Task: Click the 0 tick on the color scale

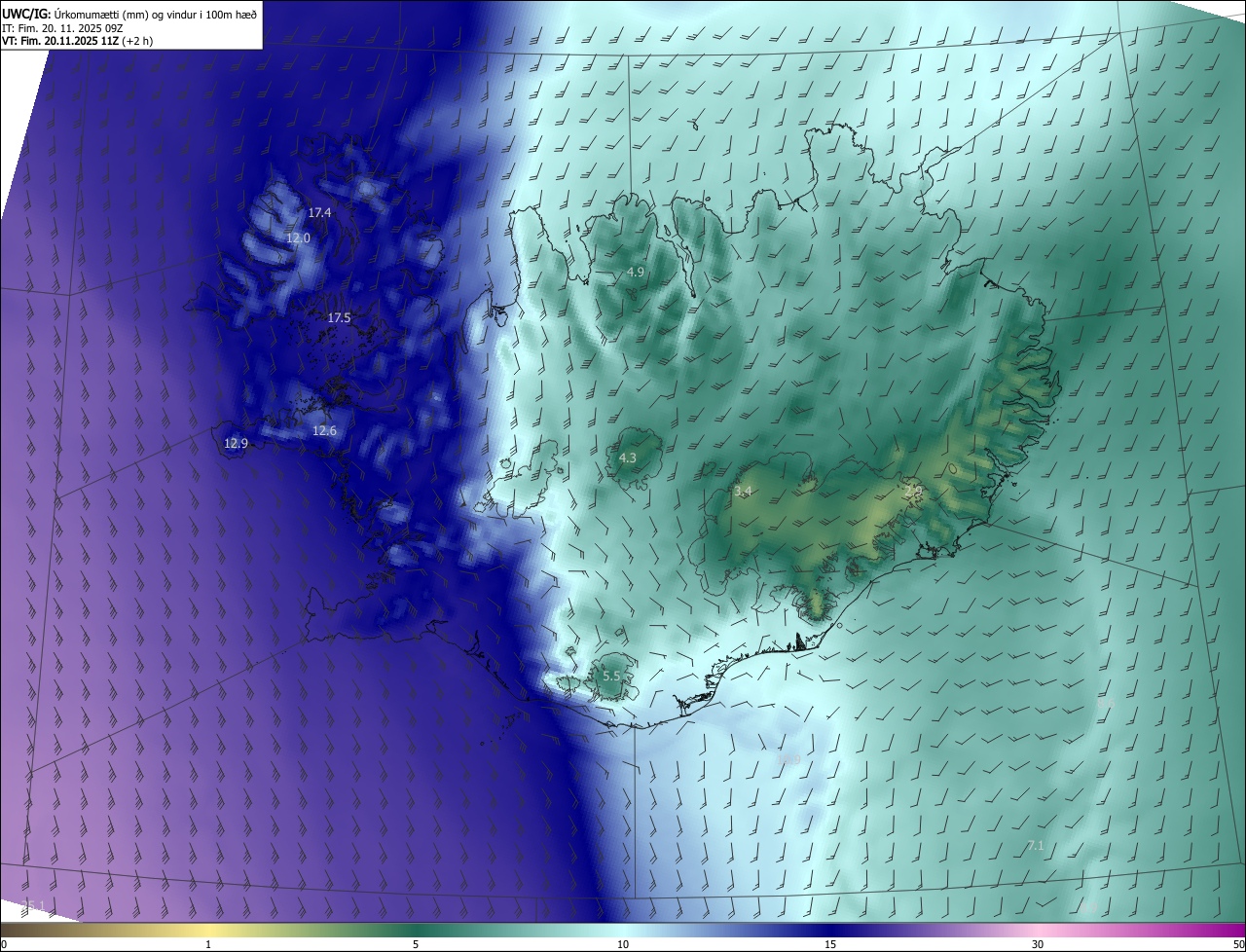Action: [x=3, y=944]
